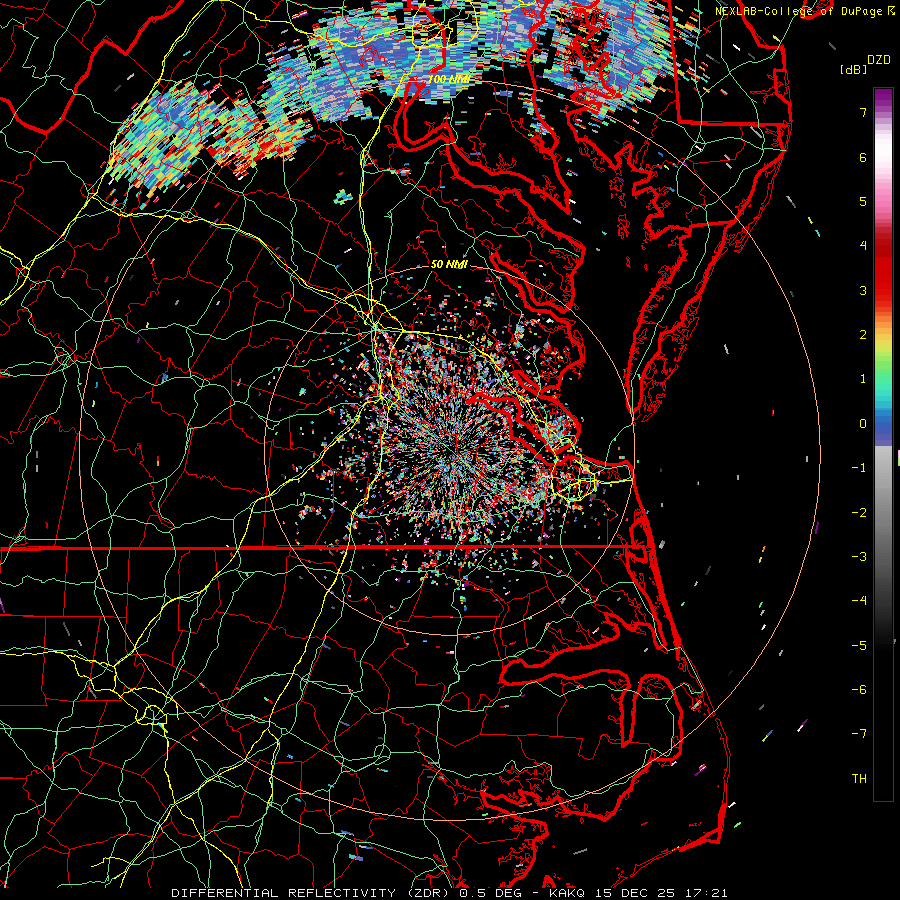Select the 7 dB scale label
This screenshot has height=900, width=900.
(863, 112)
